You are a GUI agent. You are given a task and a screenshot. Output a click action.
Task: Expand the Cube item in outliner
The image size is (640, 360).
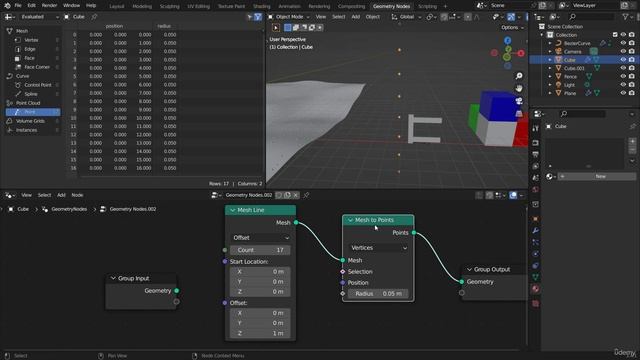(x=550, y=60)
